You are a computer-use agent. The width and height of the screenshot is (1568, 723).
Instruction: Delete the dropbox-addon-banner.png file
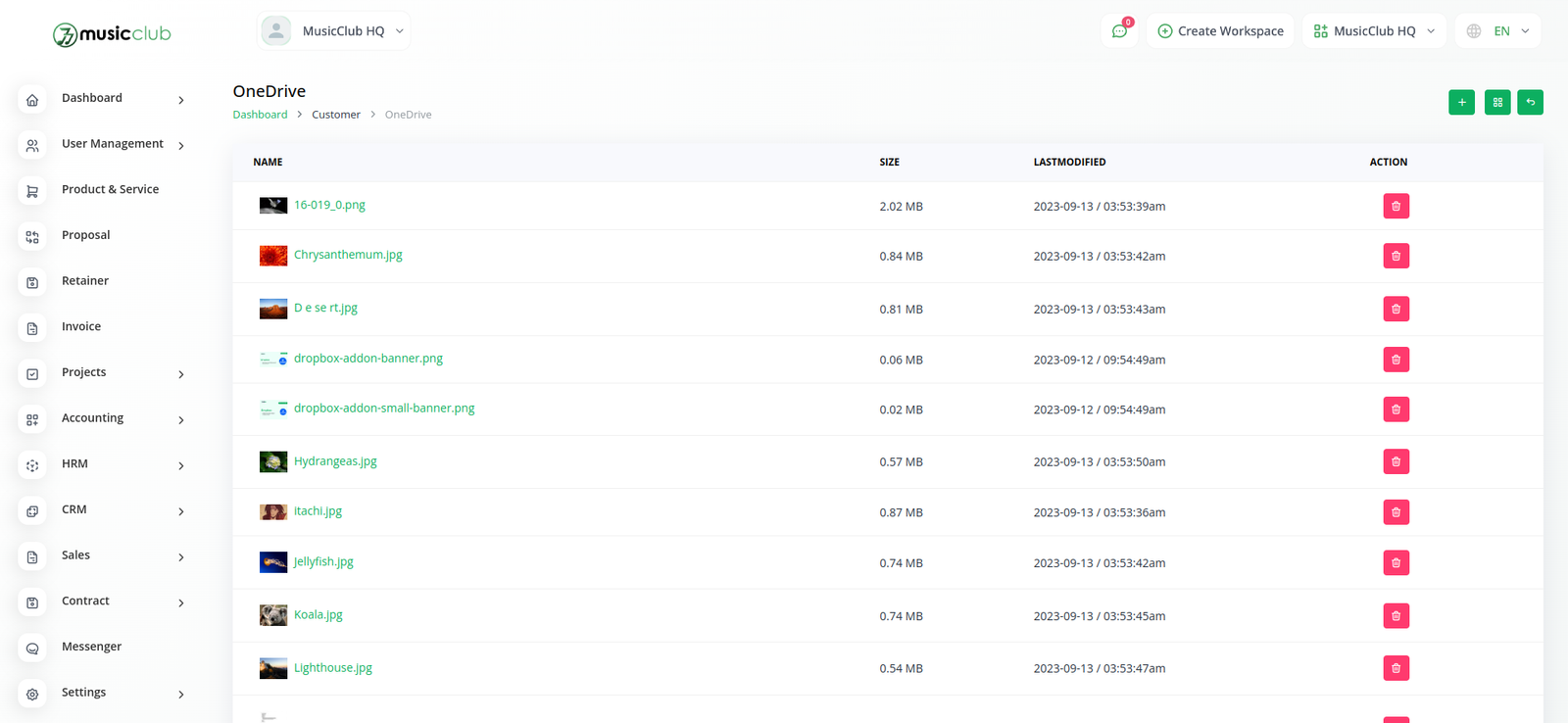click(1396, 360)
